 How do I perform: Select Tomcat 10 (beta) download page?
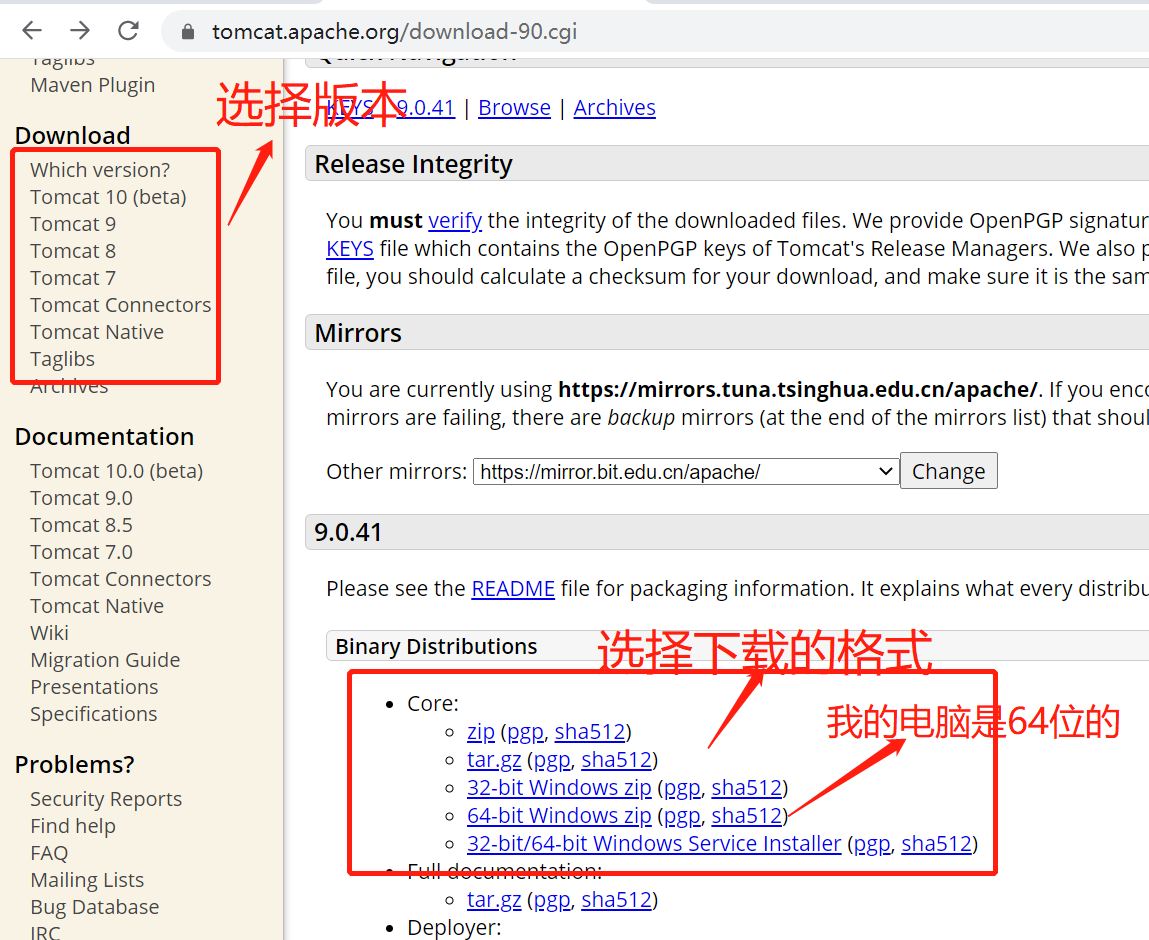[108, 197]
